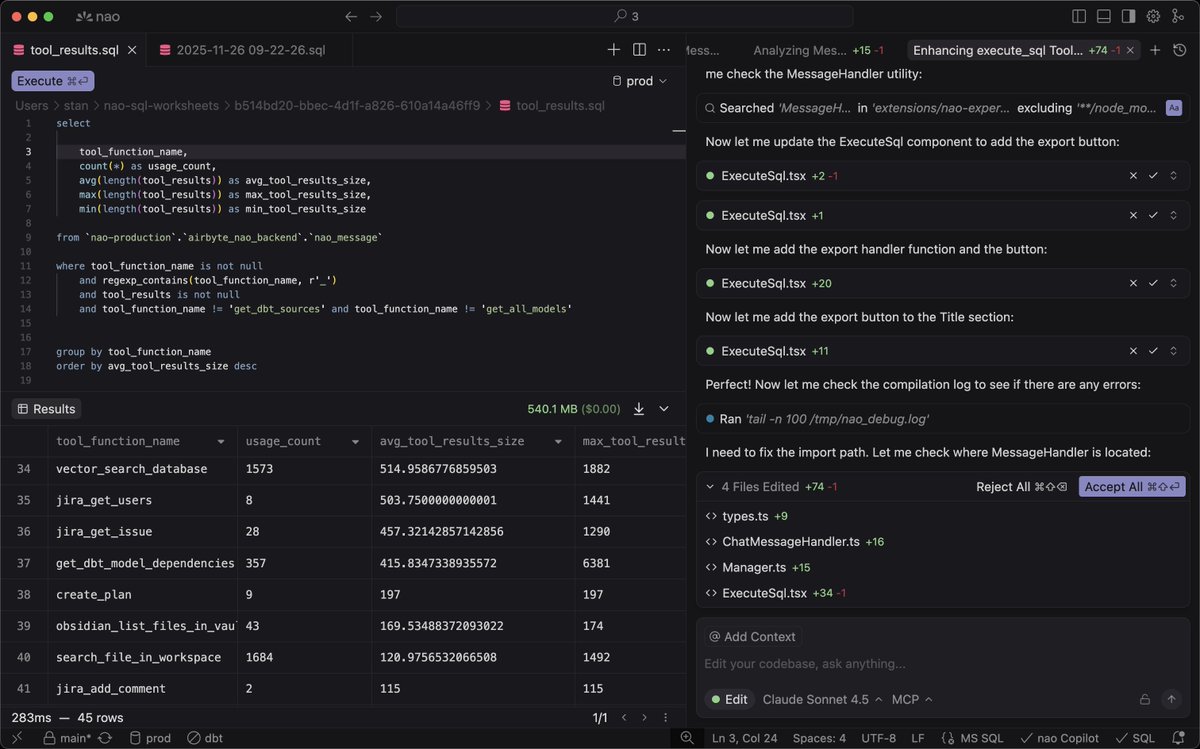The height and width of the screenshot is (749, 1200).
Task: Switch to 'Analyzing Mes...' chat tab
Action: [818, 50]
